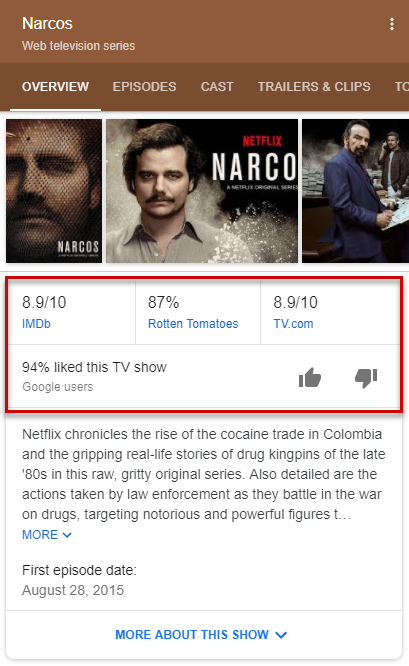Switch to the EPISODES tab
Viewport: 409px width, 666px height.
coord(144,87)
